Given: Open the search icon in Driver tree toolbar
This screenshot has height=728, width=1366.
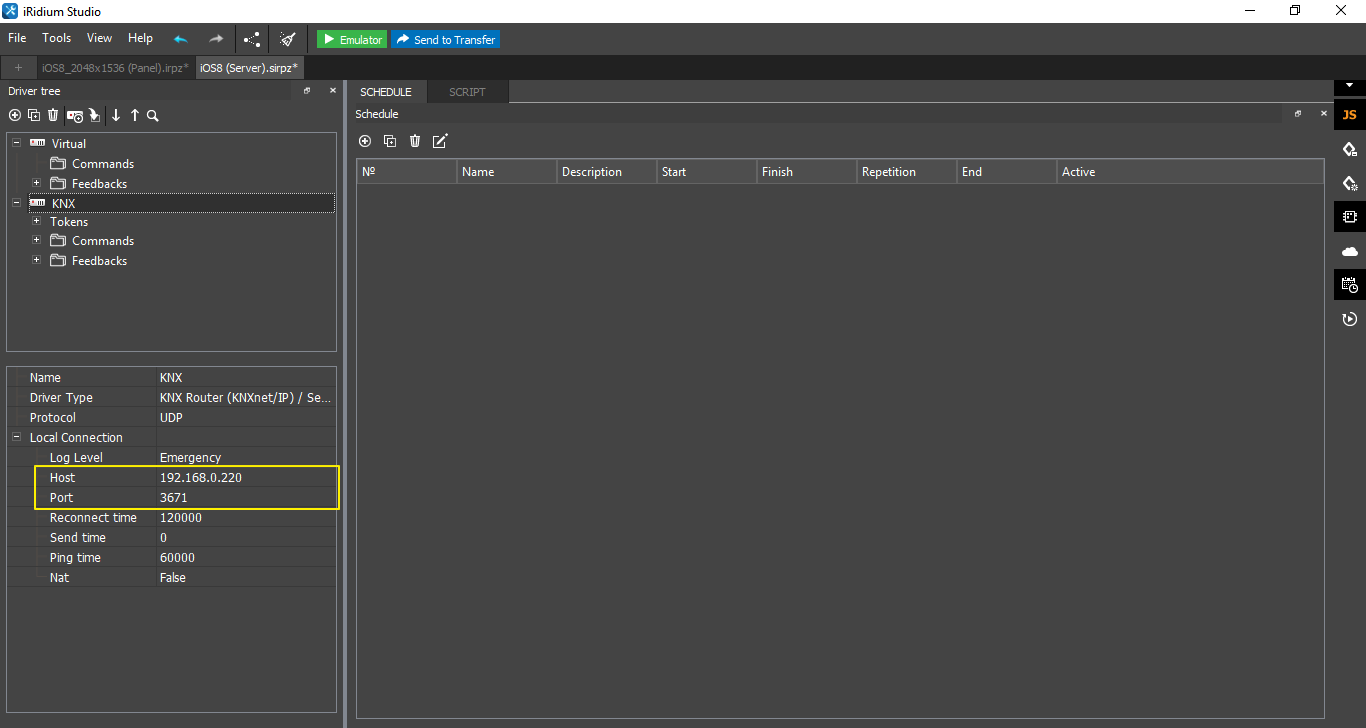Looking at the screenshot, I should pos(152,115).
